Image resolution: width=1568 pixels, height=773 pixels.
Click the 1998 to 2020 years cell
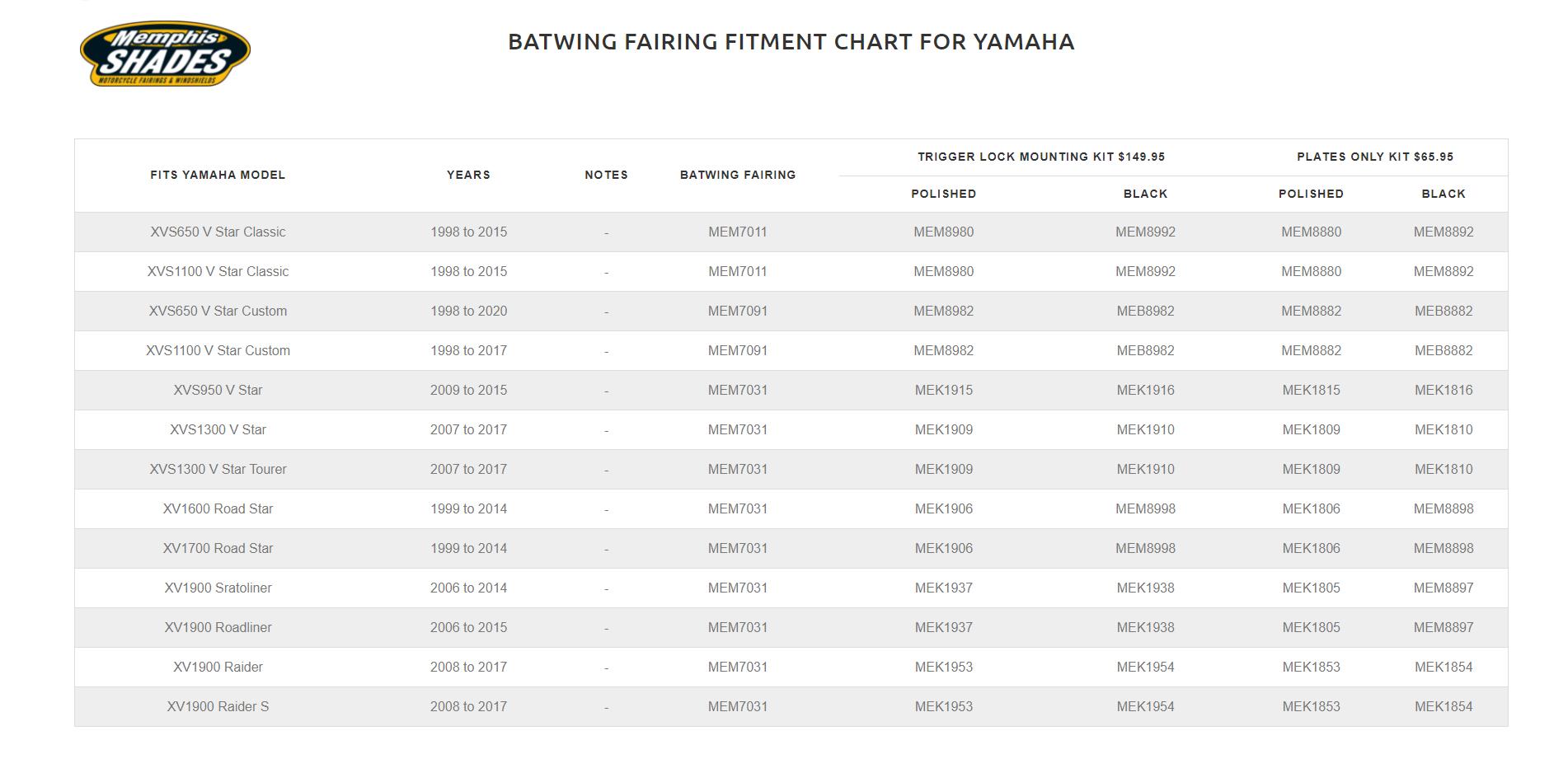[468, 312]
